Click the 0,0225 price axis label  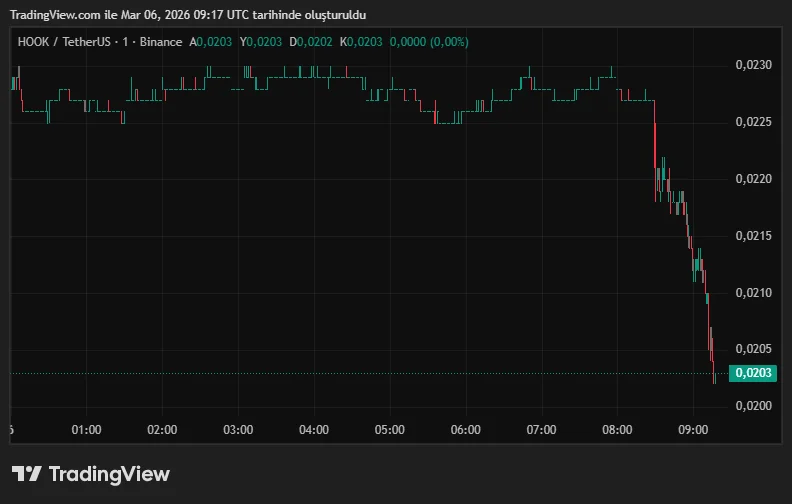[753, 122]
